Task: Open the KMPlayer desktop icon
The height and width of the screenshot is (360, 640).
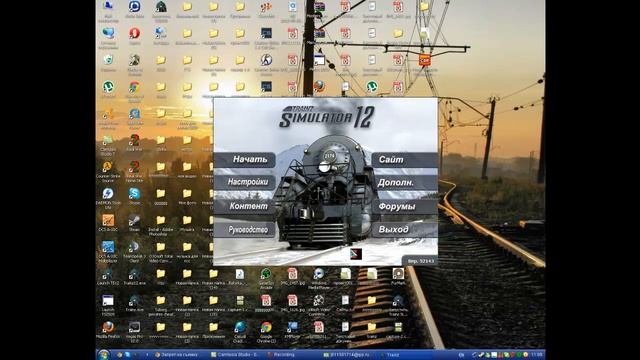Action: (x=292, y=330)
